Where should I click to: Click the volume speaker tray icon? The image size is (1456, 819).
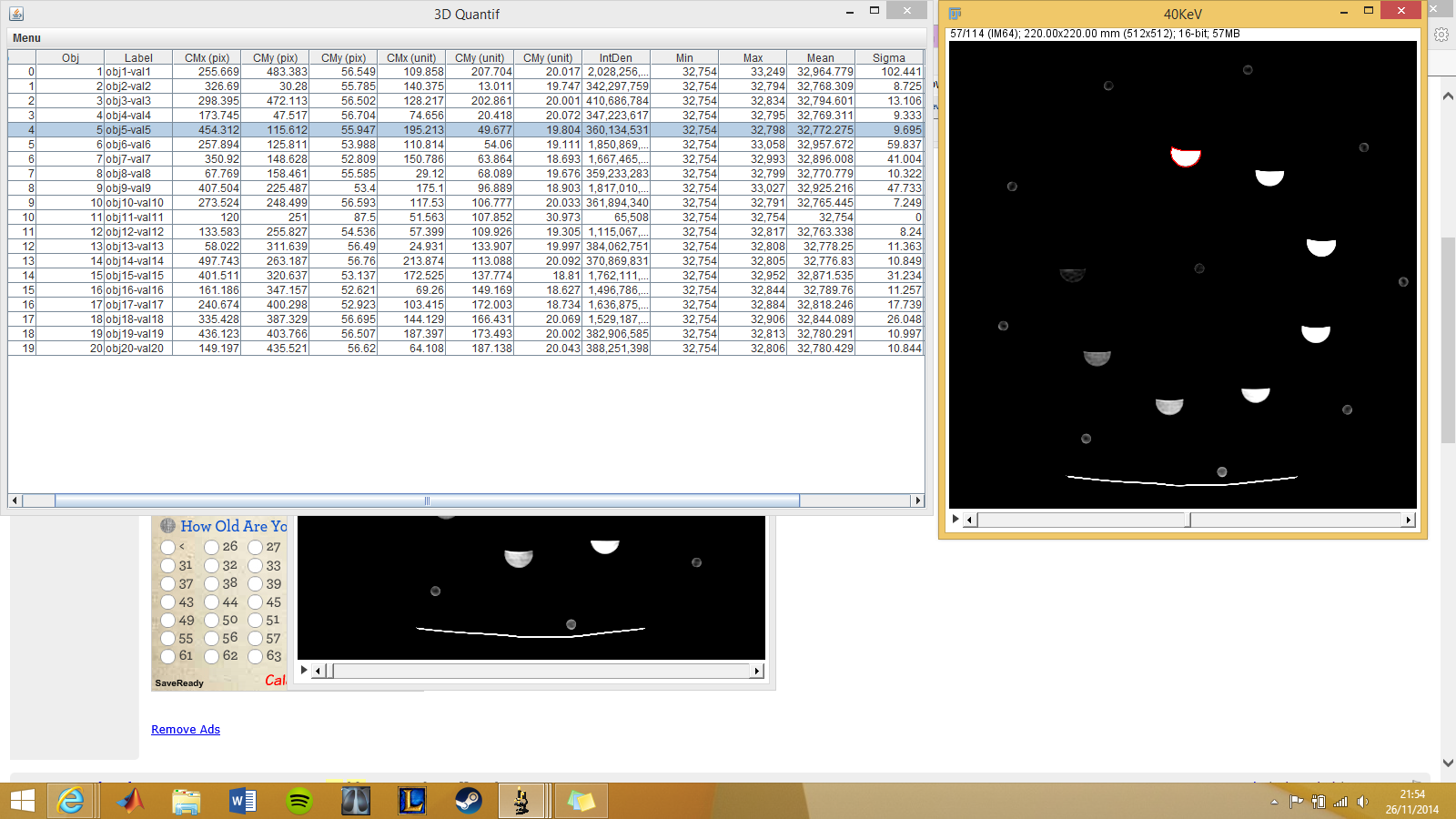1362,802
